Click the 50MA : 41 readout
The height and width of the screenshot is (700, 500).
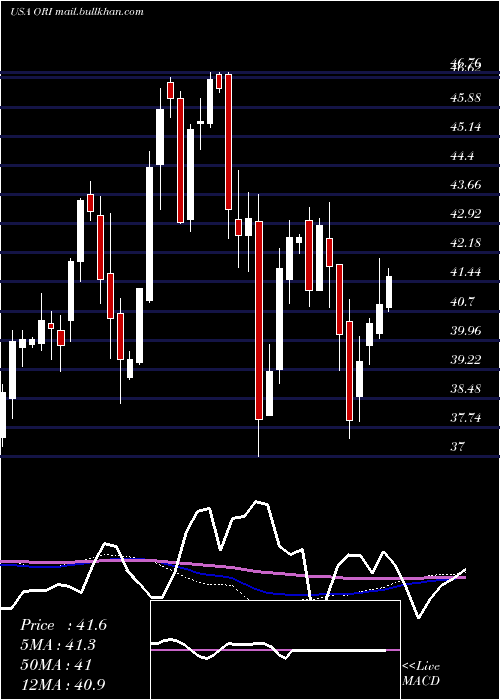click(56, 665)
